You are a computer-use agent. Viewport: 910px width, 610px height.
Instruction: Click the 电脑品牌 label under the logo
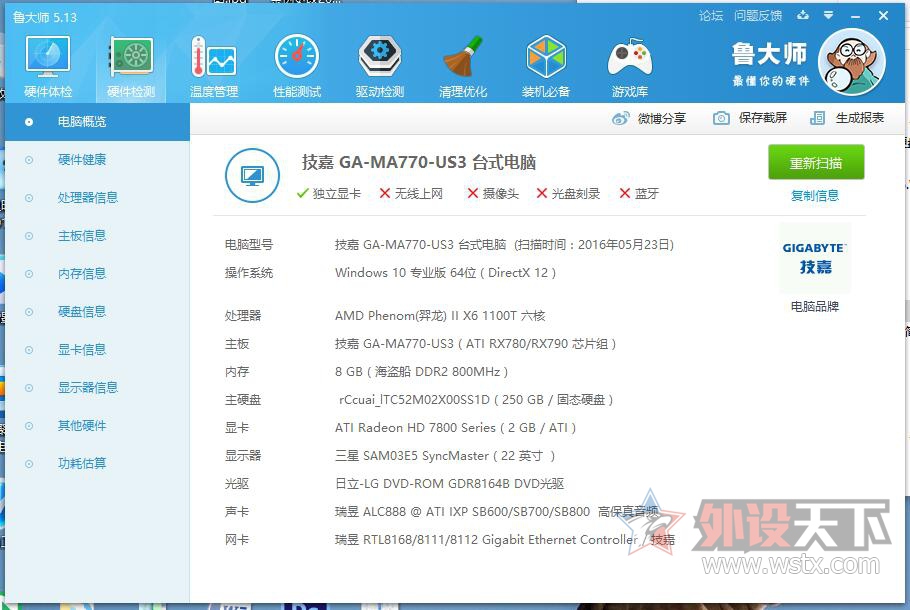coord(815,306)
